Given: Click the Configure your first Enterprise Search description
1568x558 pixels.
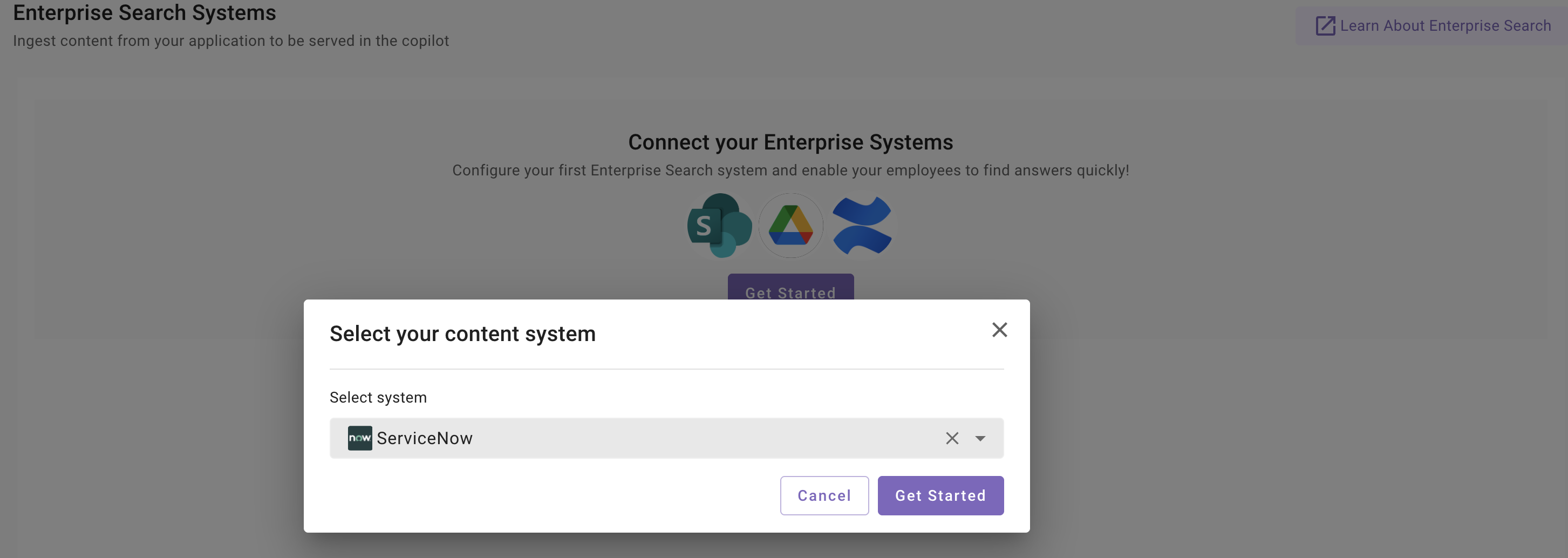Looking at the screenshot, I should pyautogui.click(x=790, y=171).
